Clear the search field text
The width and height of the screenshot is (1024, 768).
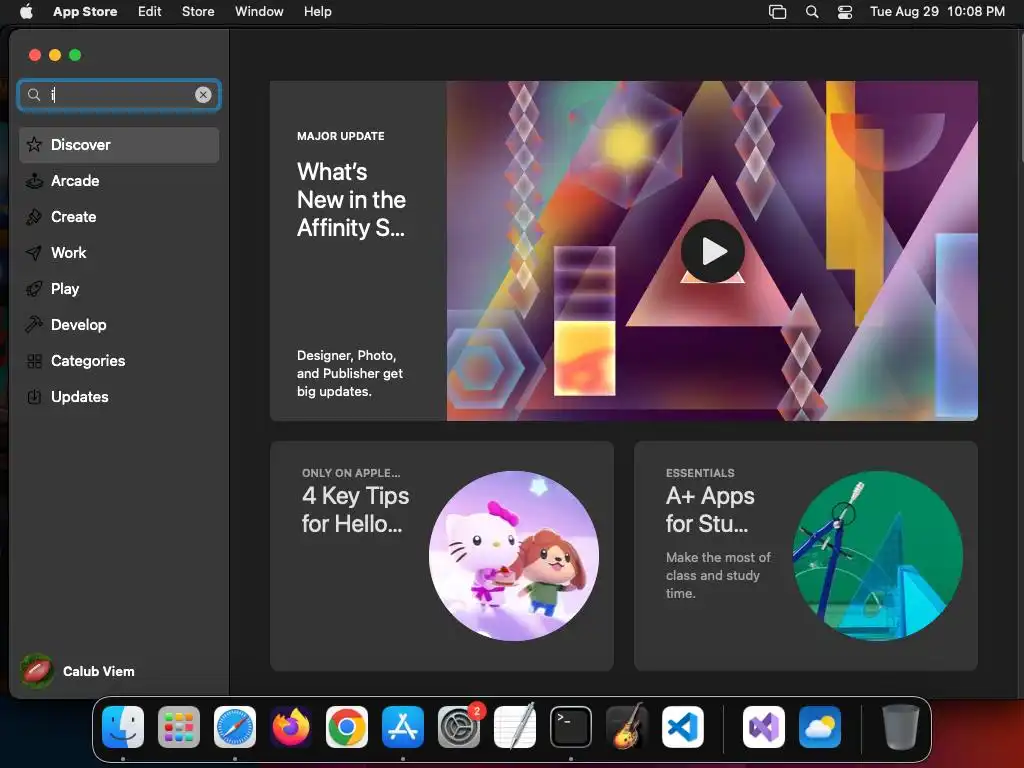(x=203, y=95)
